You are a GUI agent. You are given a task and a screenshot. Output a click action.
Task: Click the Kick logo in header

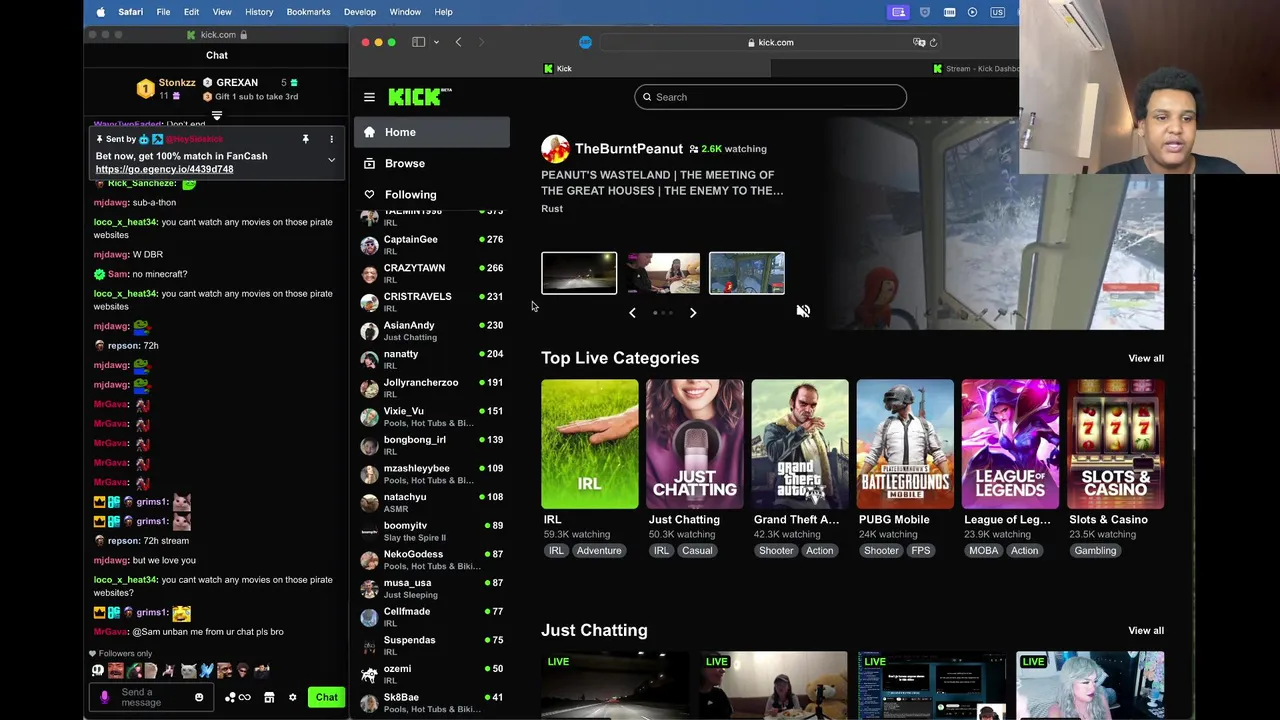[x=419, y=97]
